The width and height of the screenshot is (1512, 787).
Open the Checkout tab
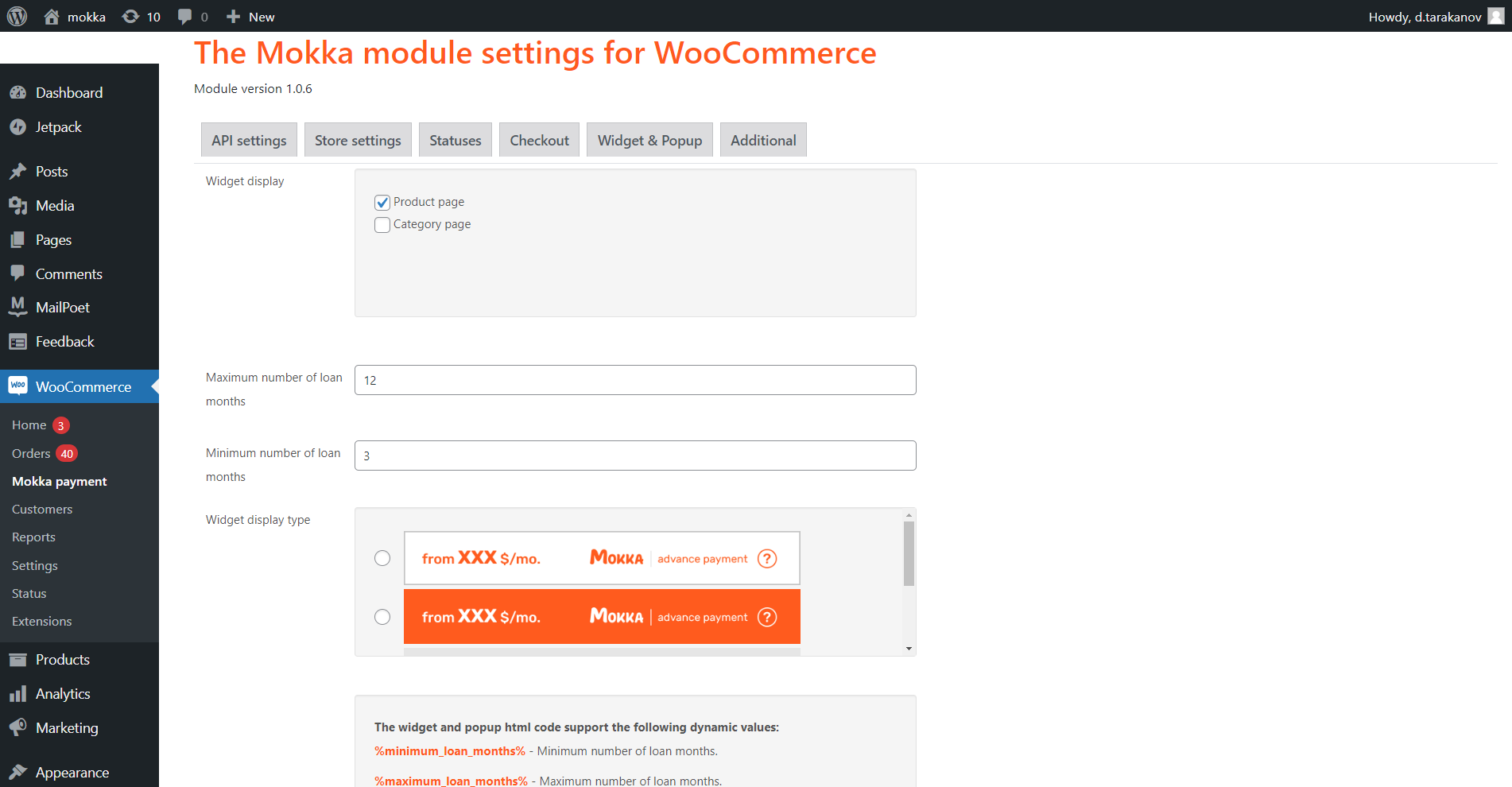539,141
